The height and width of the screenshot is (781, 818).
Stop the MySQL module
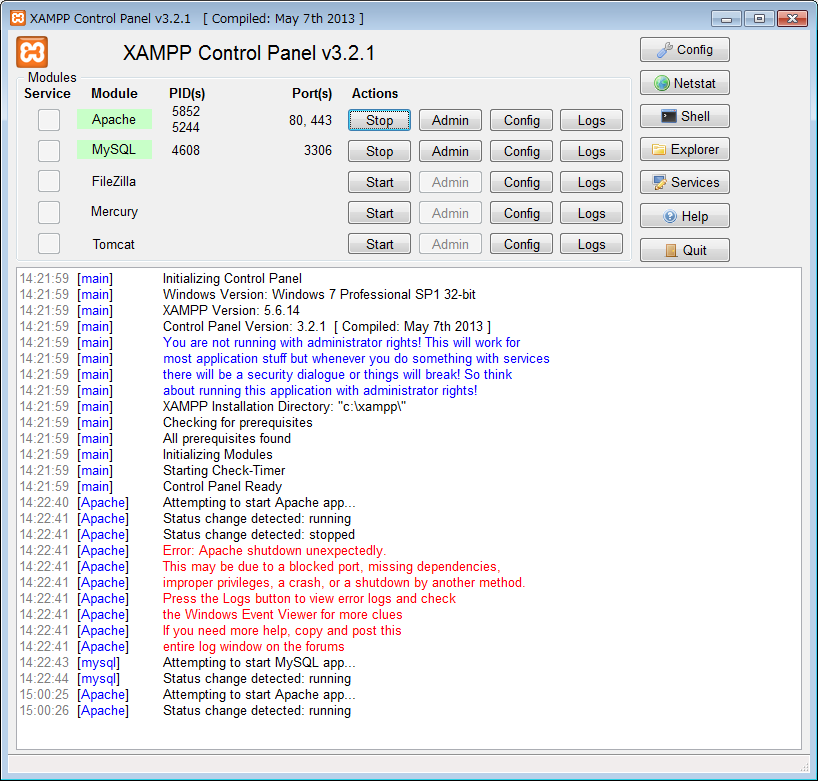[379, 151]
